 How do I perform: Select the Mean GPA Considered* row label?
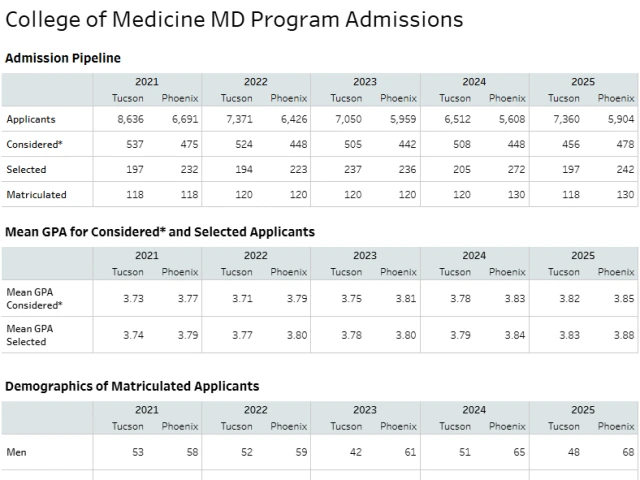click(x=35, y=298)
